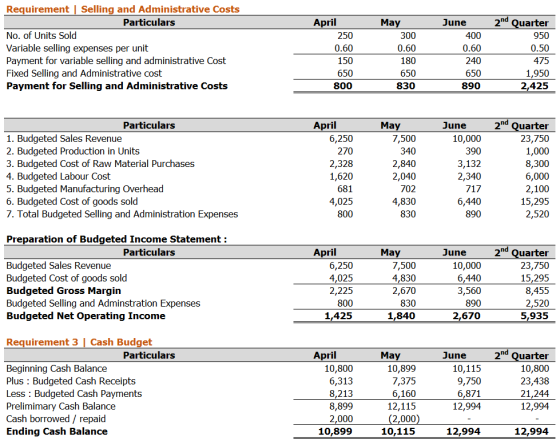Select the 681 April manufacturing overhead value

tap(345, 189)
